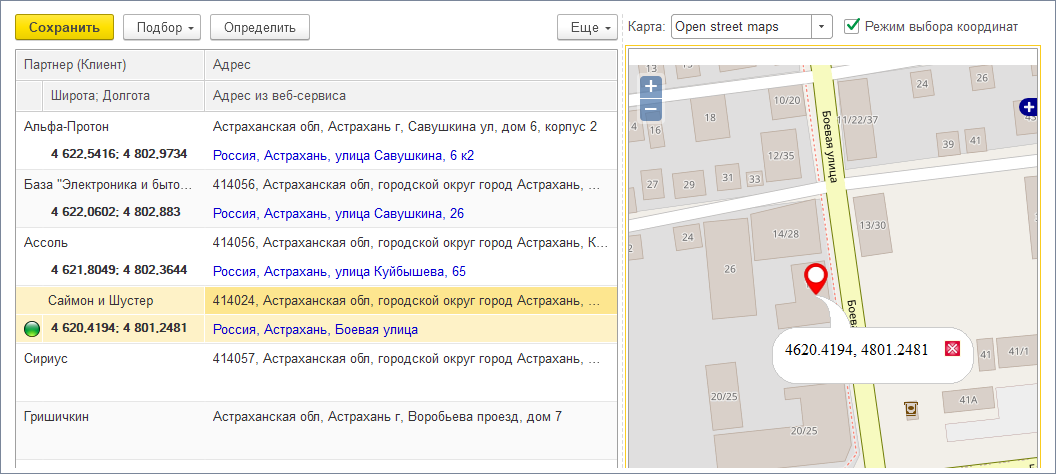Click the red location marker pin

pos(817,277)
